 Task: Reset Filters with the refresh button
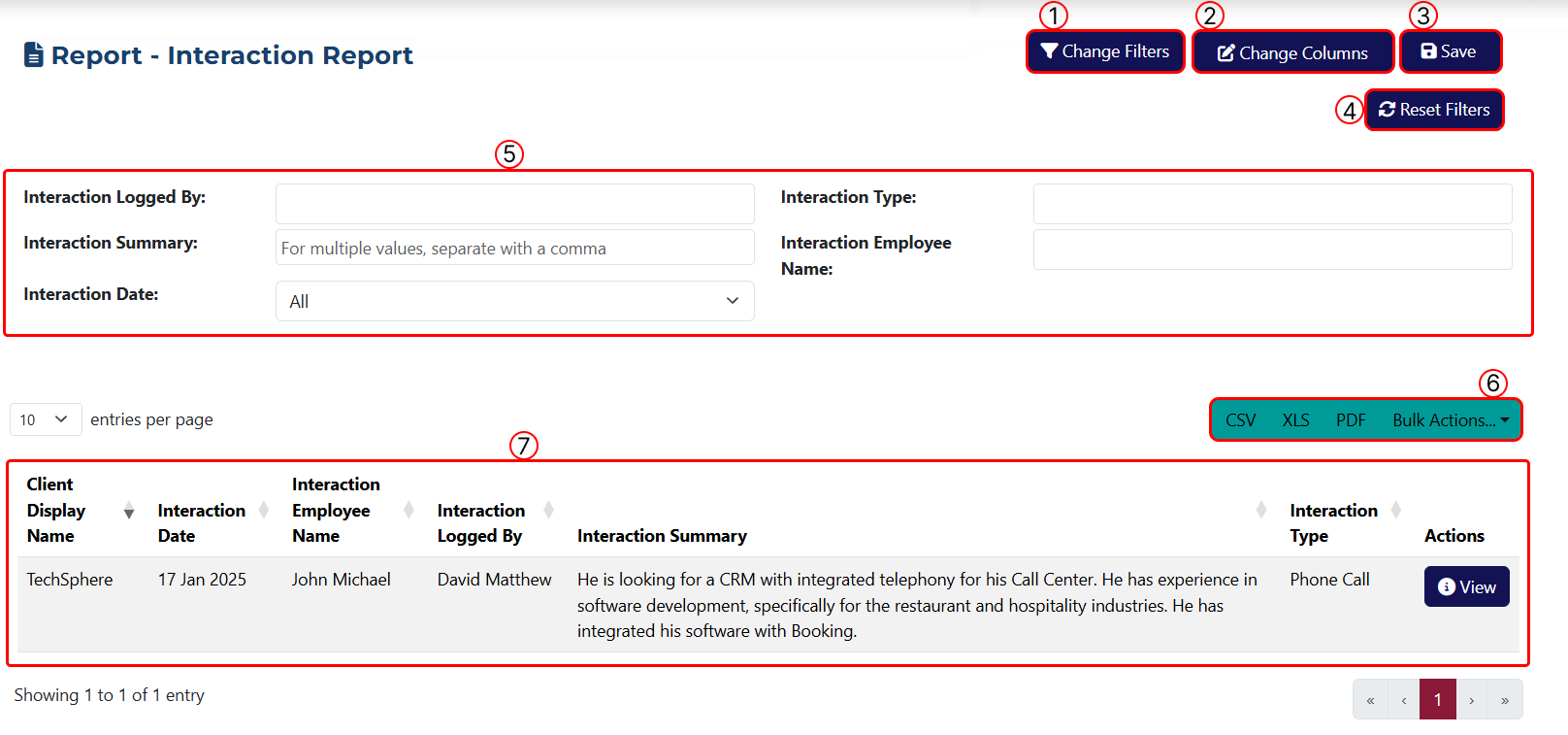pyautogui.click(x=1434, y=110)
